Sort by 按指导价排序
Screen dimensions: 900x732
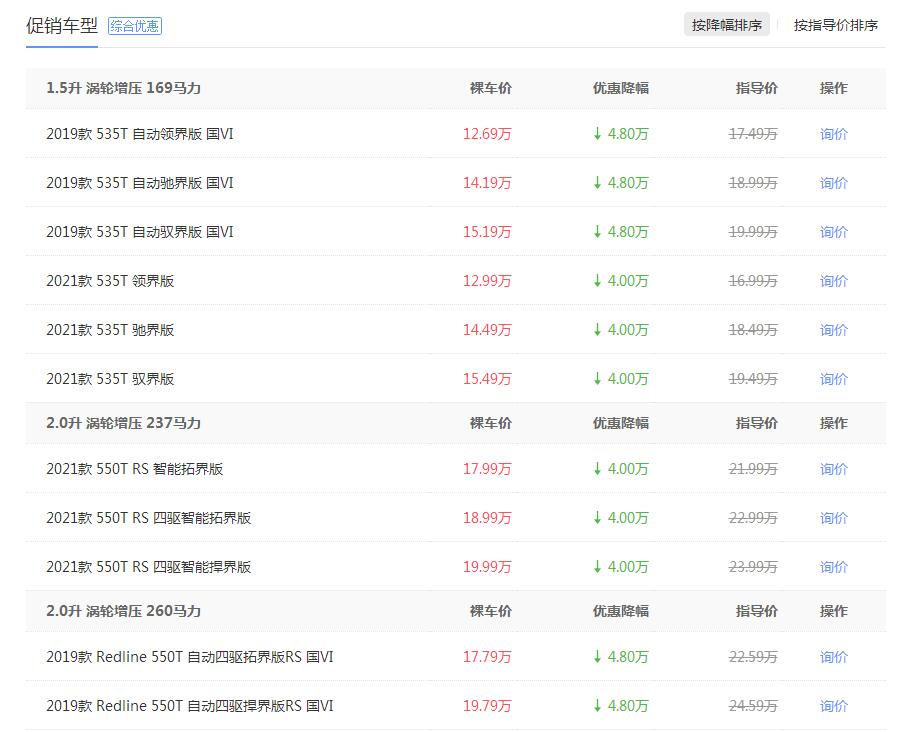click(x=836, y=25)
